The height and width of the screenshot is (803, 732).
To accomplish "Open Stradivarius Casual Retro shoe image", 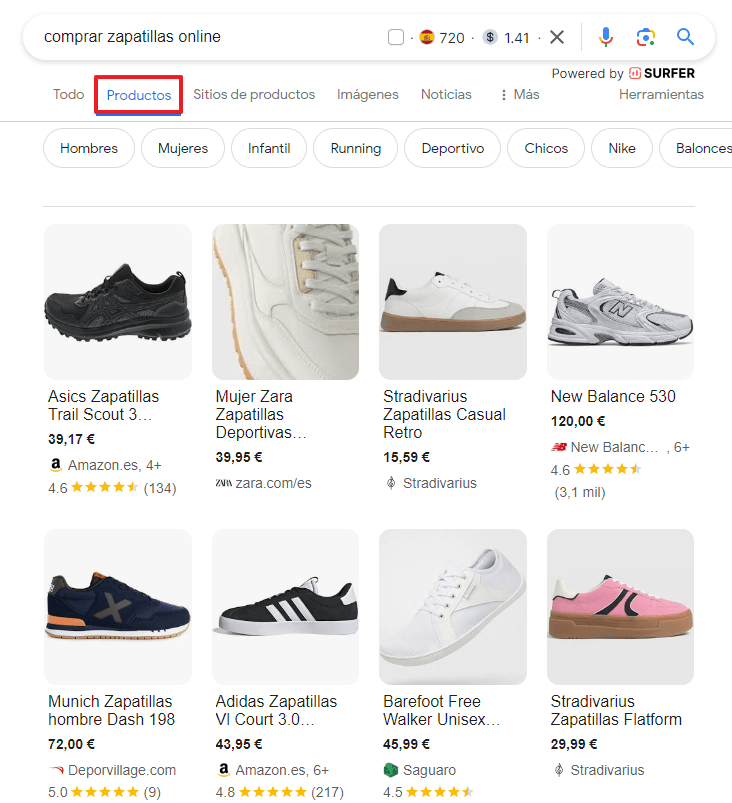I will click(x=453, y=302).
